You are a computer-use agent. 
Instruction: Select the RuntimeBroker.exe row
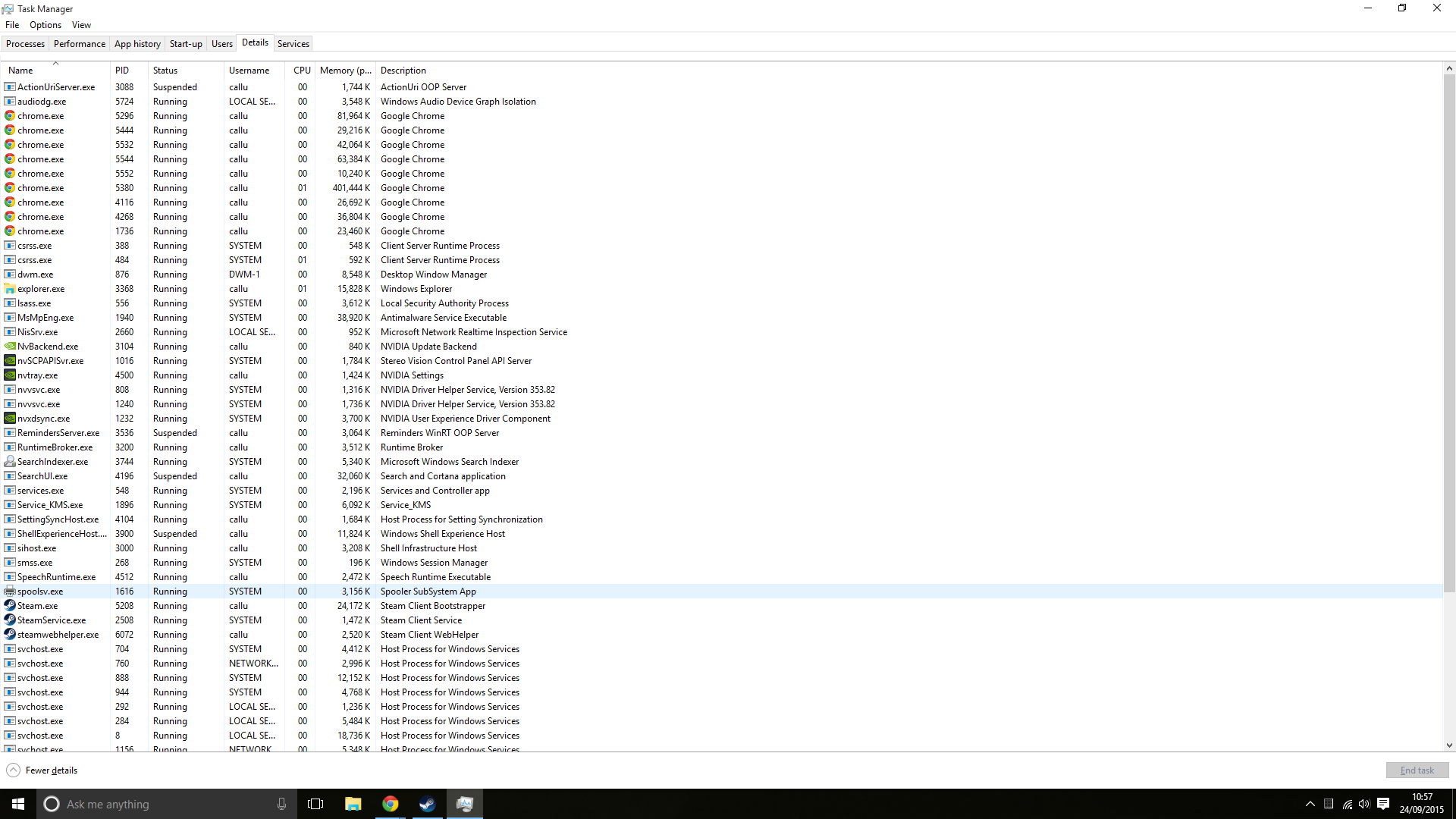722,447
